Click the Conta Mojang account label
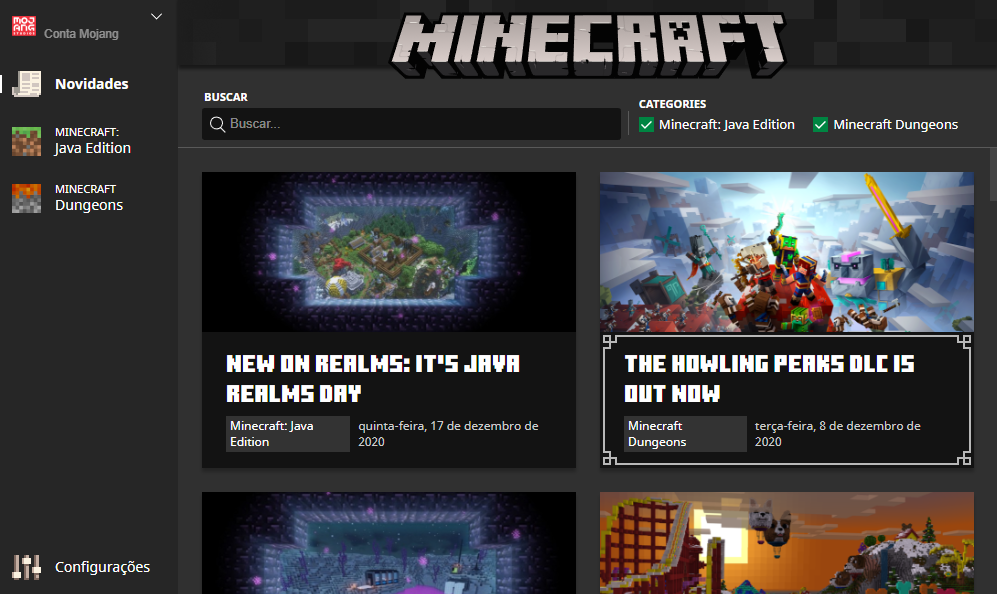 [81, 34]
